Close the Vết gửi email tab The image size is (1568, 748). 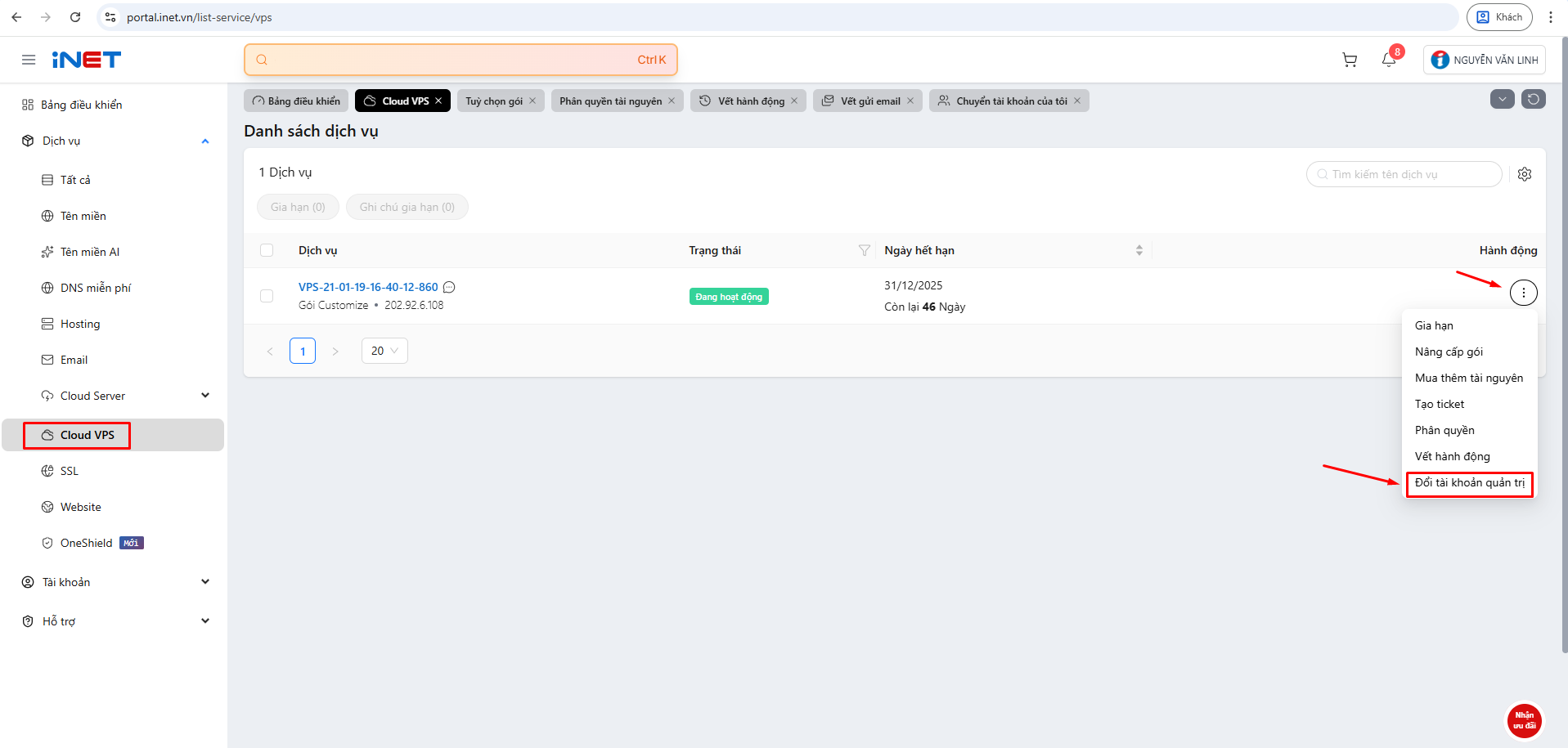[x=910, y=101]
